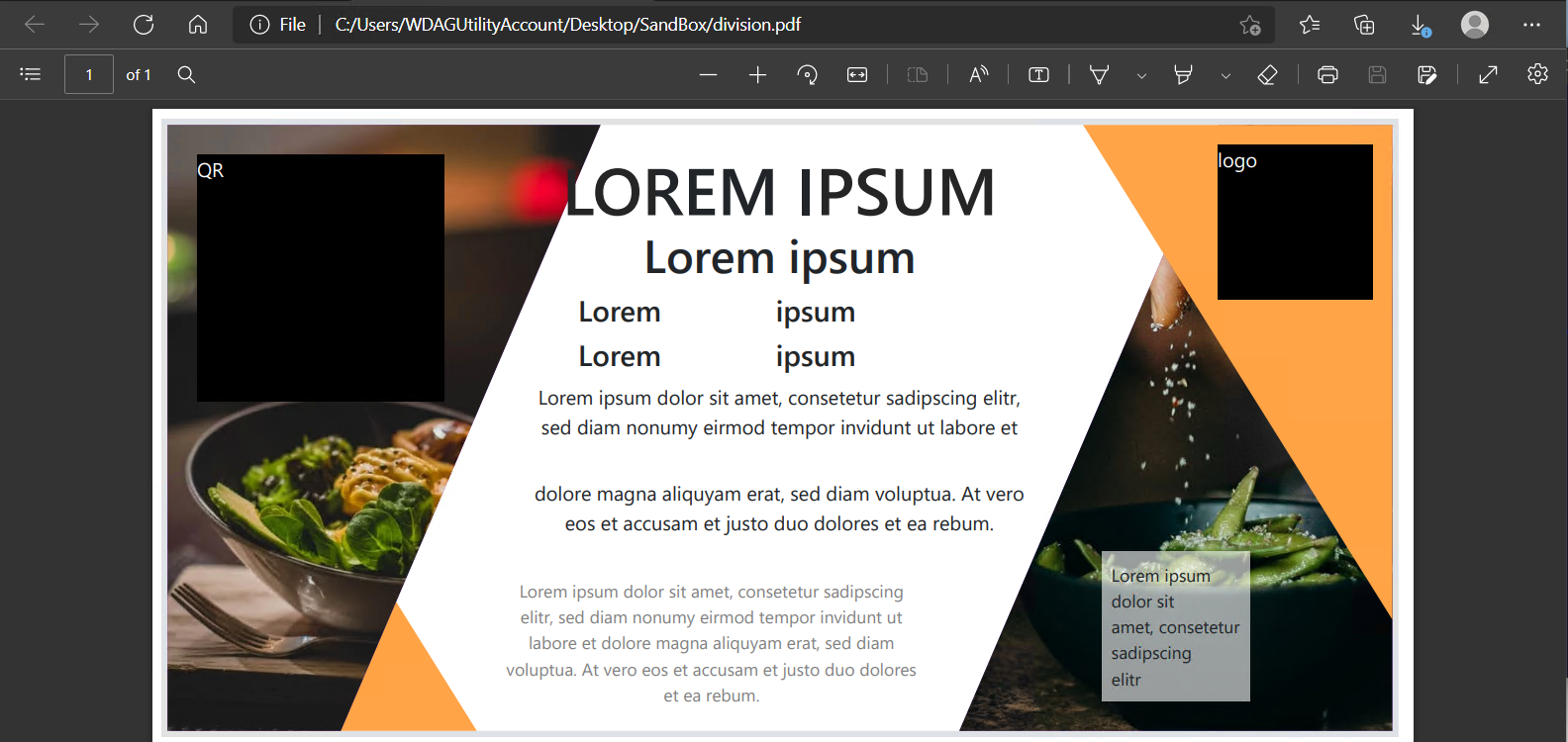This screenshot has width=1568, height=742.
Task: Refresh the division.pdf page
Action: pyautogui.click(x=144, y=25)
